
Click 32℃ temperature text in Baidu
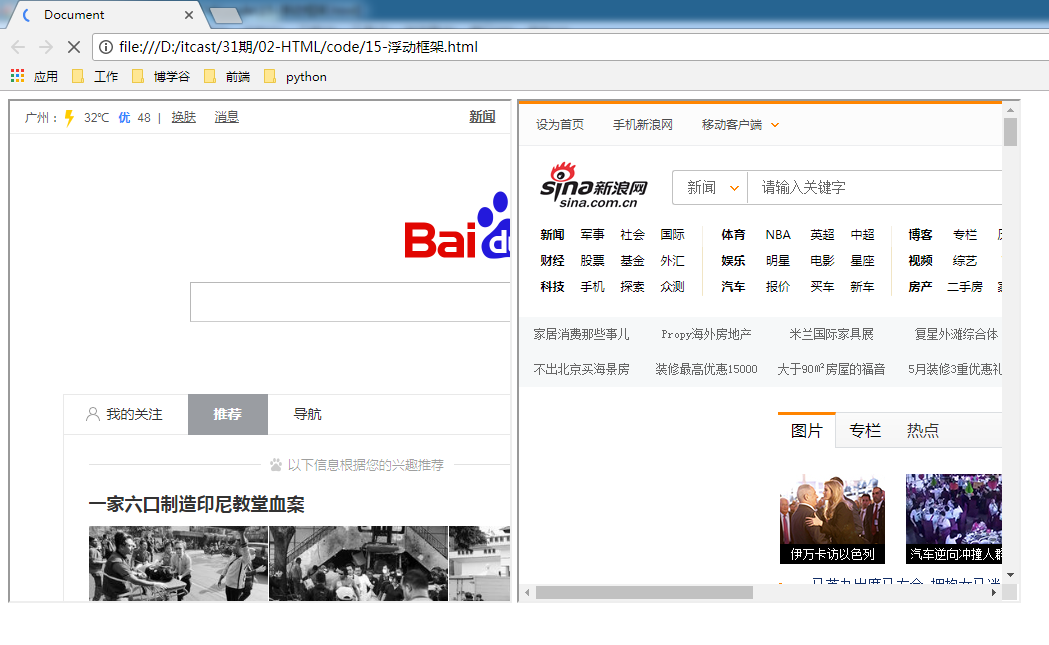pyautogui.click(x=96, y=118)
